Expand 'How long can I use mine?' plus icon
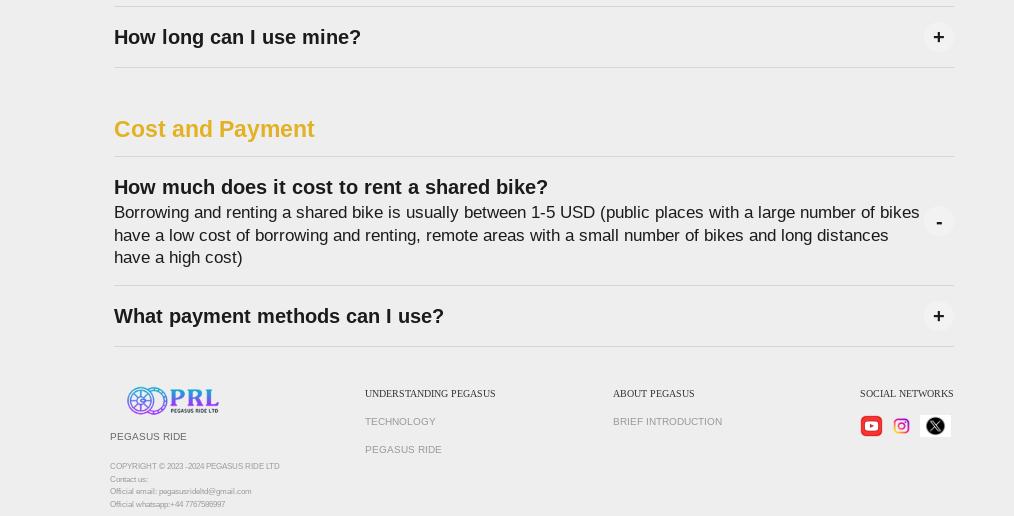Image resolution: width=1014 pixels, height=516 pixels. click(x=938, y=38)
